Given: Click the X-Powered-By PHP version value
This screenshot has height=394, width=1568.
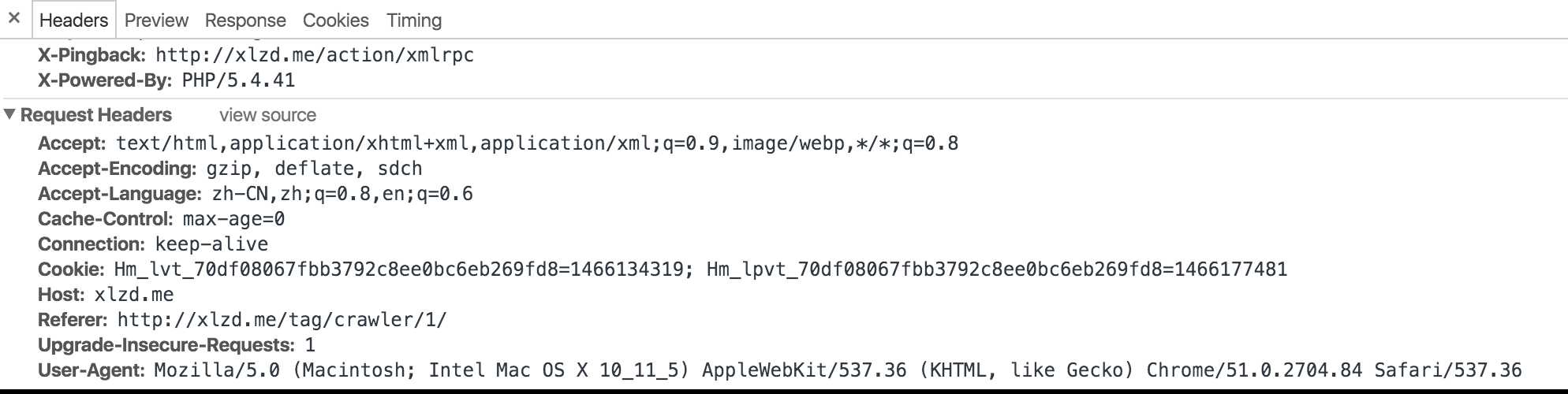Looking at the screenshot, I should [238, 80].
